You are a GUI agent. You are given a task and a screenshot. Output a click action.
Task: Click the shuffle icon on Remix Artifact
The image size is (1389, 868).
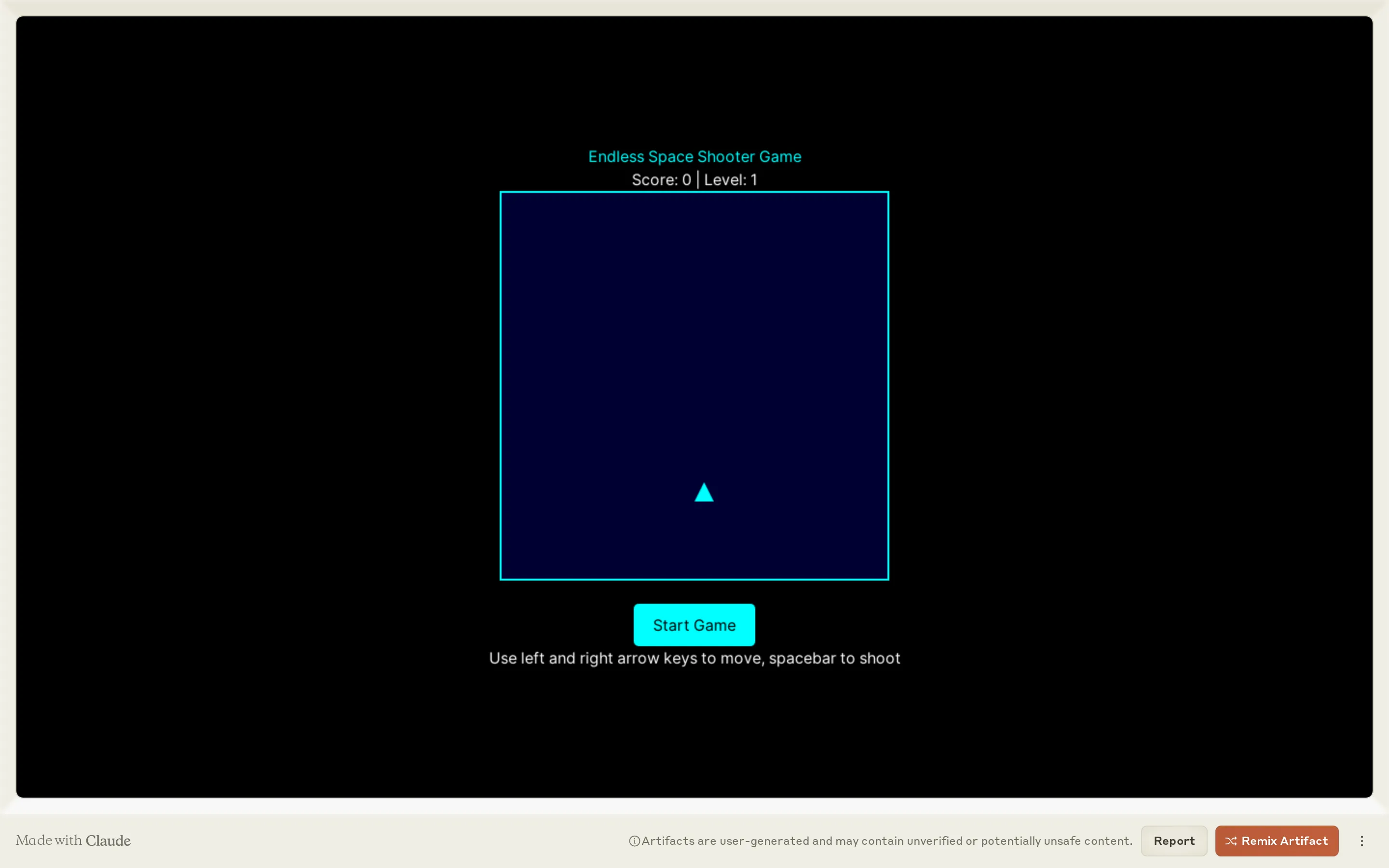[1232, 841]
